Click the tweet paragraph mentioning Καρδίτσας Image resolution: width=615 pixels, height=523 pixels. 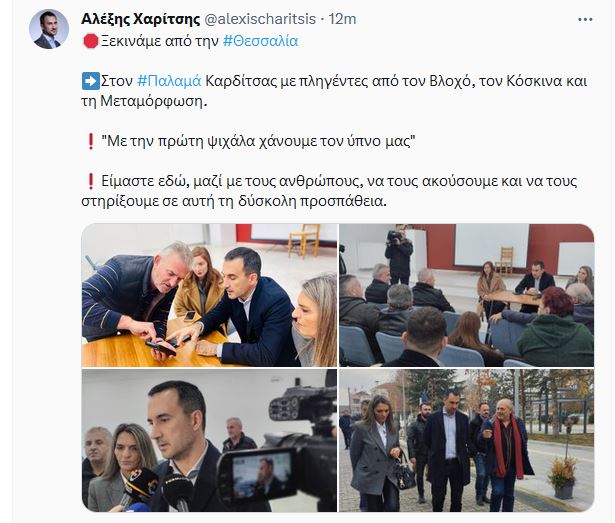(334, 91)
